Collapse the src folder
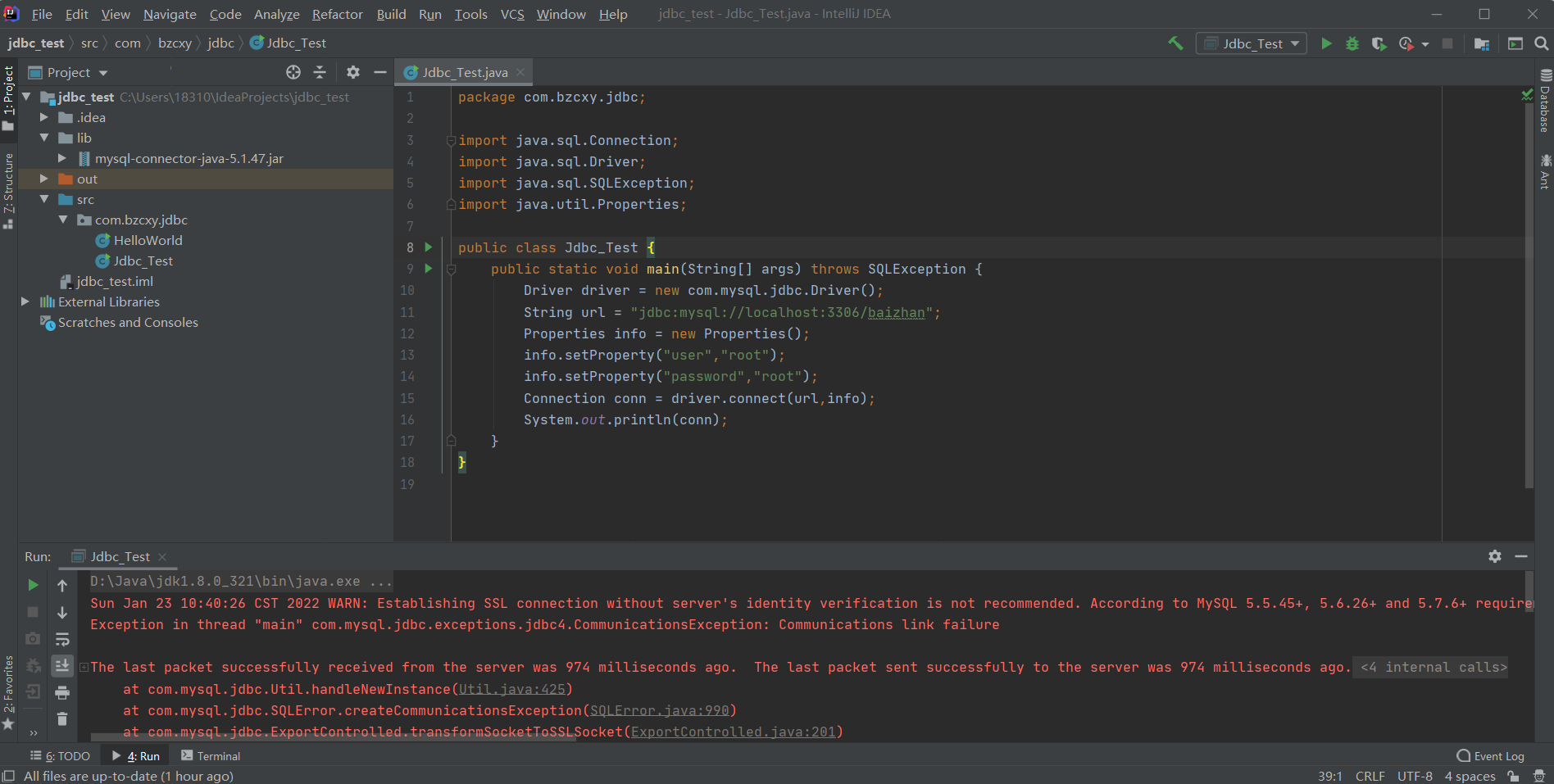The width and height of the screenshot is (1554, 784). (x=44, y=199)
